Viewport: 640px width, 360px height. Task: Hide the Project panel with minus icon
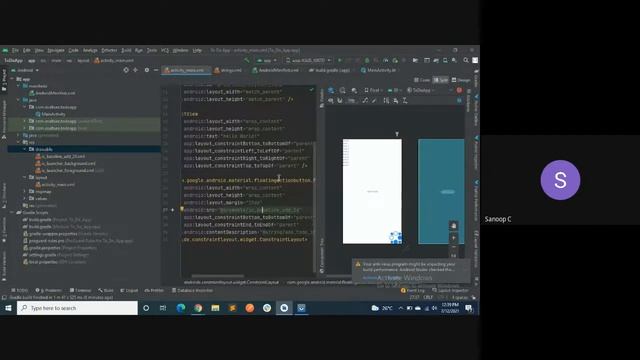click(x=156, y=70)
